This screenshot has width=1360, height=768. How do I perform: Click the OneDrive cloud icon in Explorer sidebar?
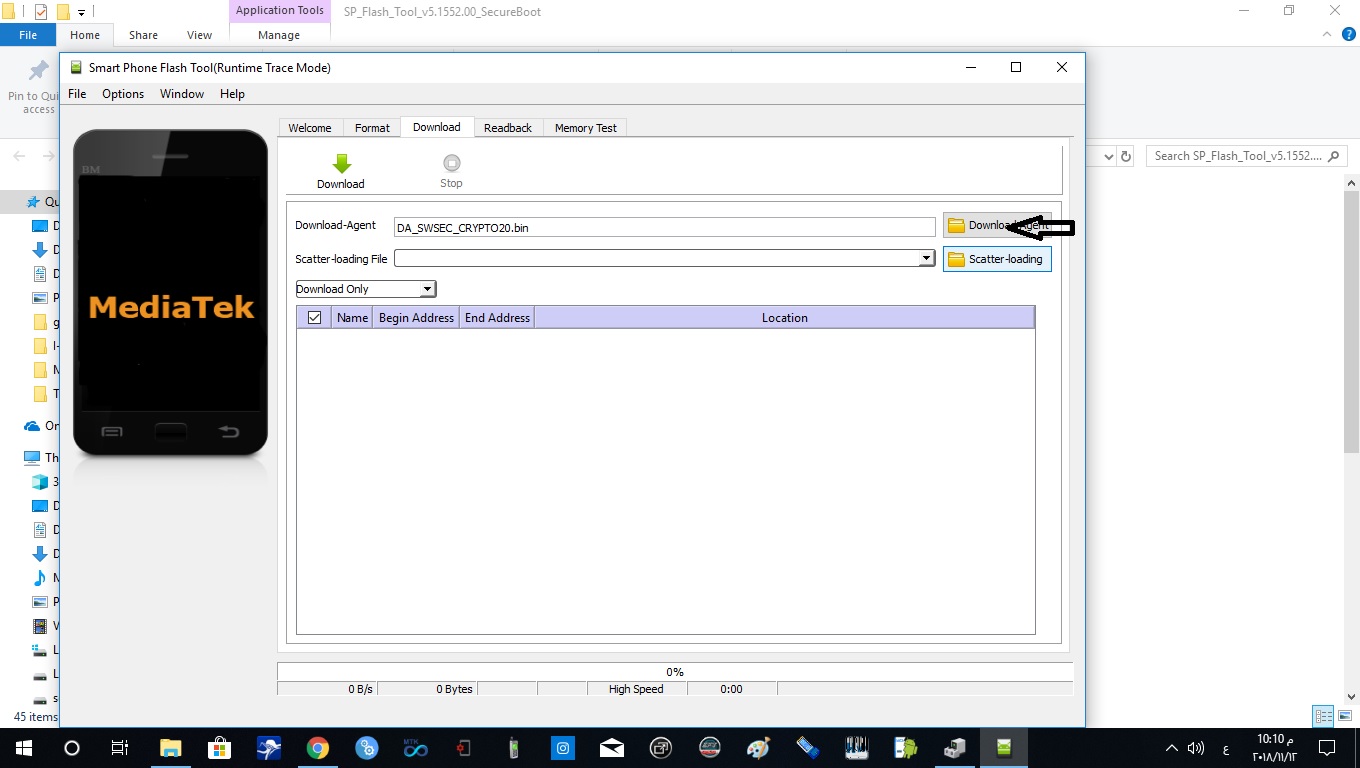tap(32, 426)
